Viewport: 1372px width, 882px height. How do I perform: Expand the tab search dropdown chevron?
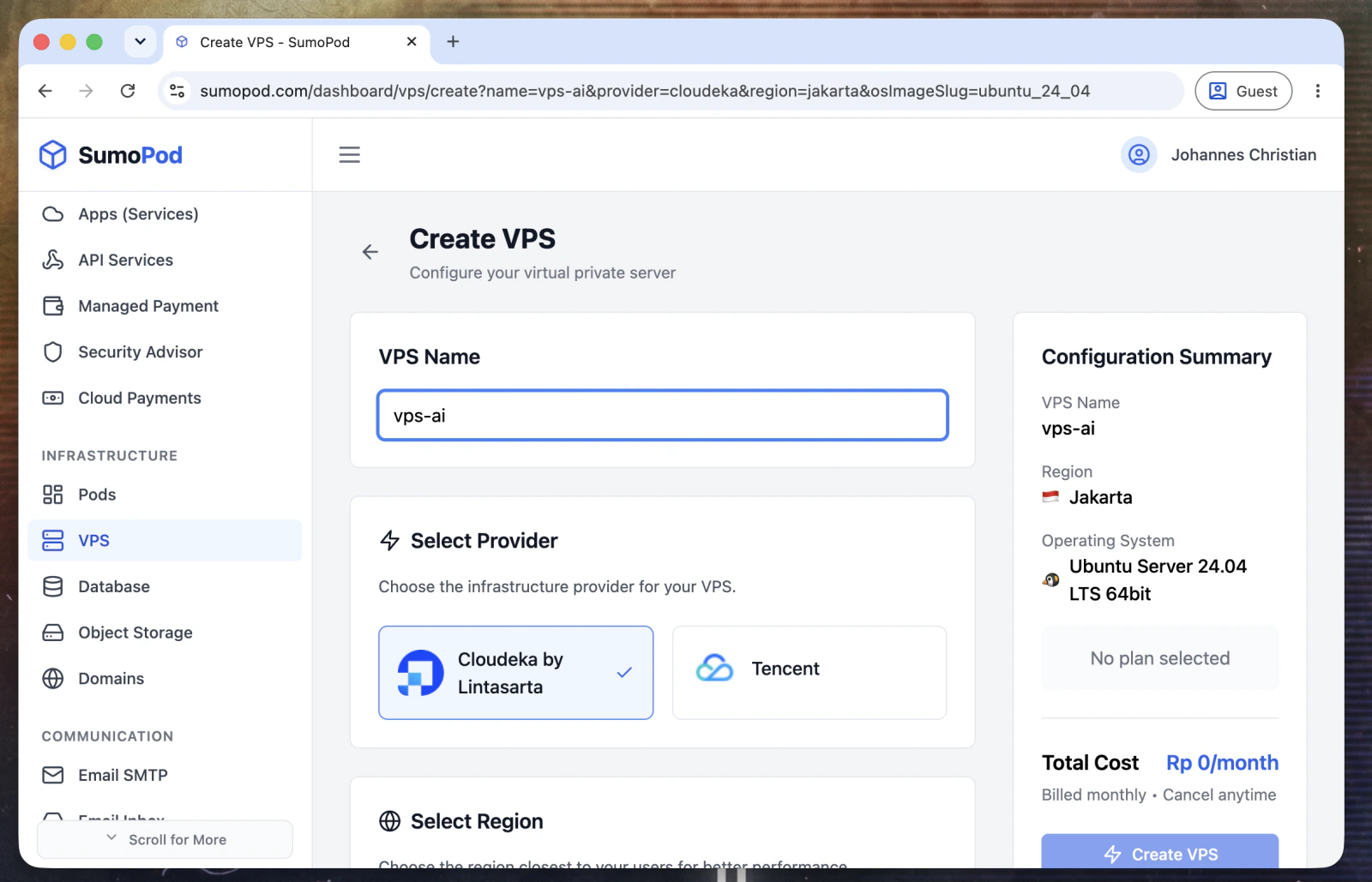(140, 41)
